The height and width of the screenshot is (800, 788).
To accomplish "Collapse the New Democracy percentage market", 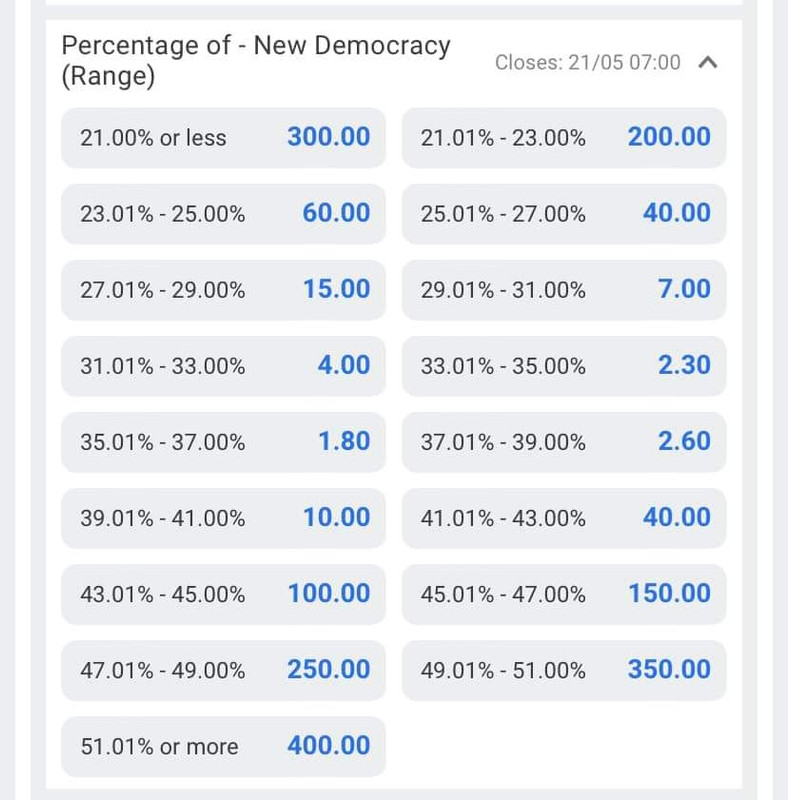I will pyautogui.click(x=708, y=62).
